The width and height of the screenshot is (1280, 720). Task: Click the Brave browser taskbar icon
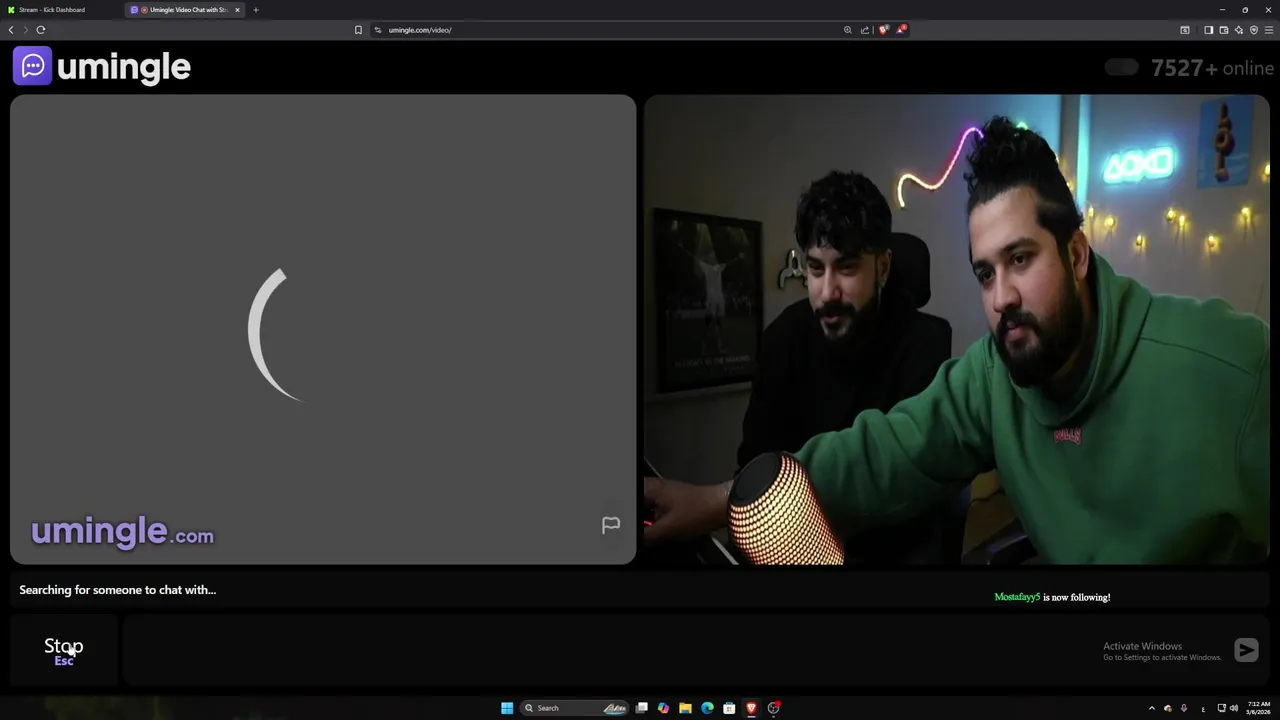point(751,708)
